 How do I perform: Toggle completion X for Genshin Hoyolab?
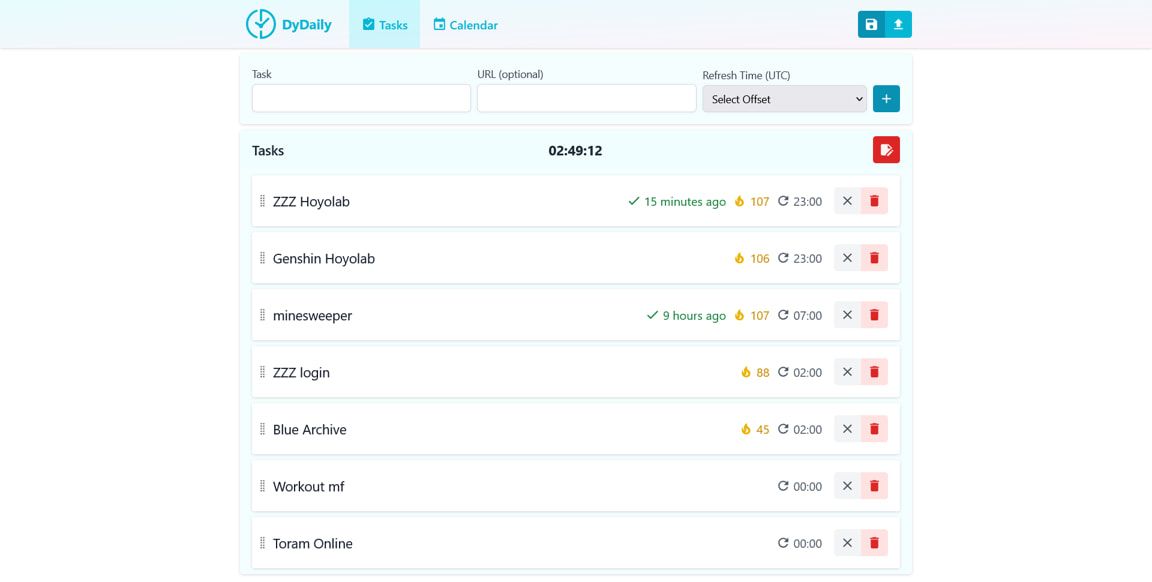847,258
